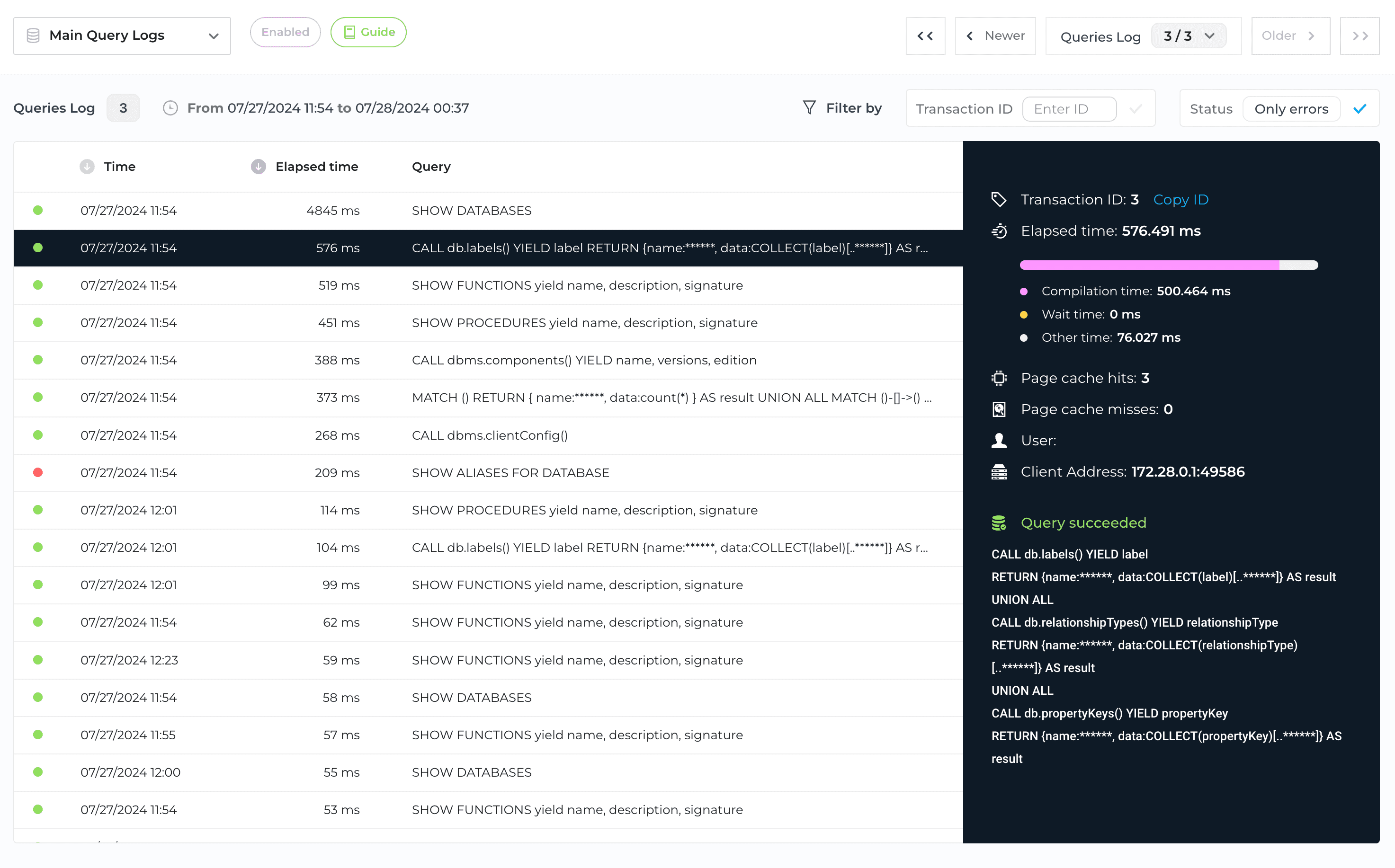Screen dimensions: 1395x868
Task: Click the pink elapsed time progress bar
Action: pos(1149,265)
